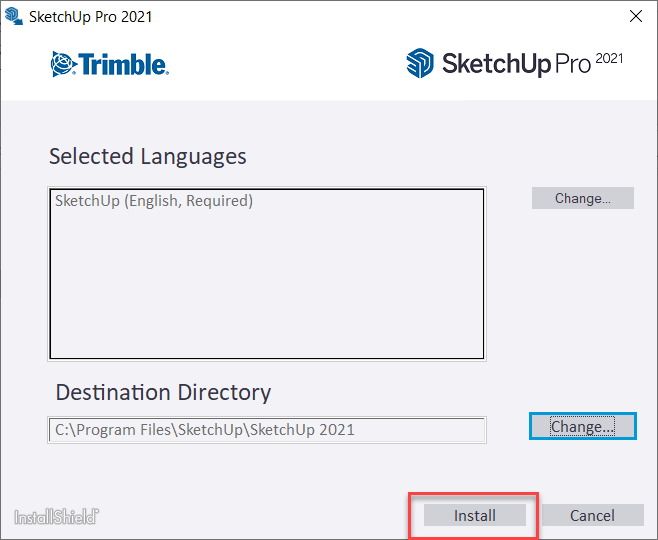The image size is (658, 540).
Task: Click the blank white header banner area
Action: 290,65
